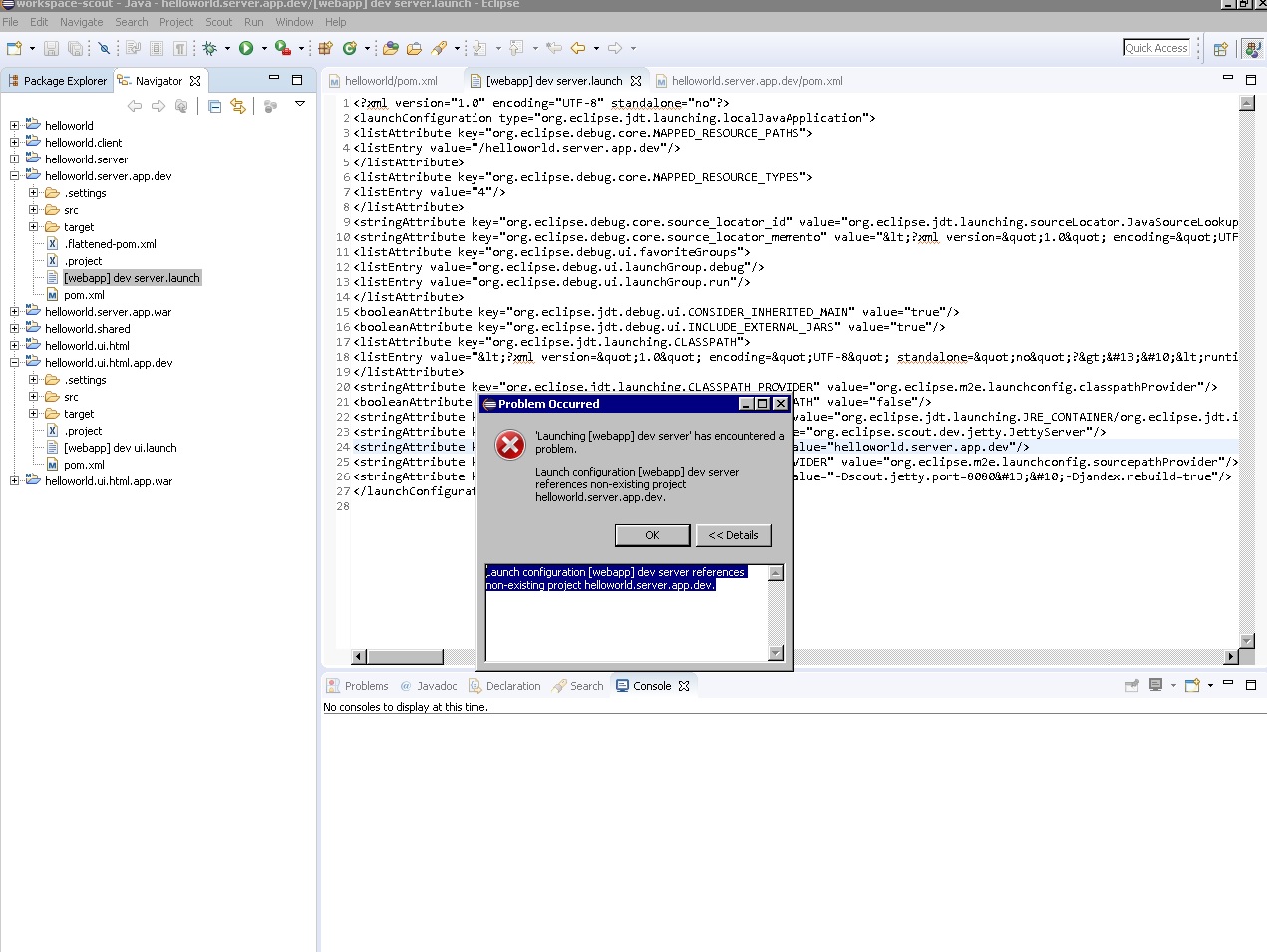Screen dimensions: 1267x952
Task: Click the editor vertical scroll up arrow
Action: [1246, 103]
